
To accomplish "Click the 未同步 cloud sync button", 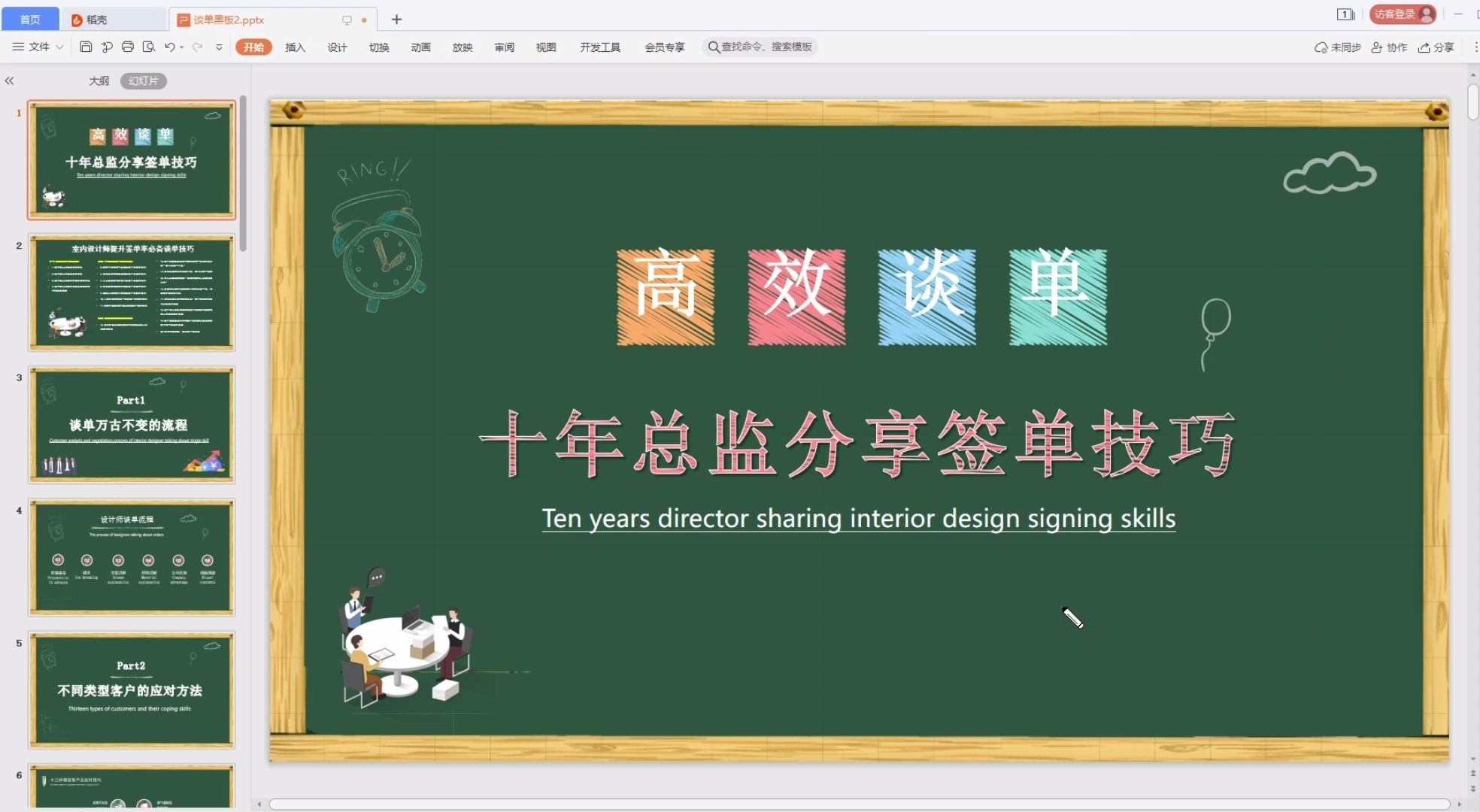I will (1337, 47).
